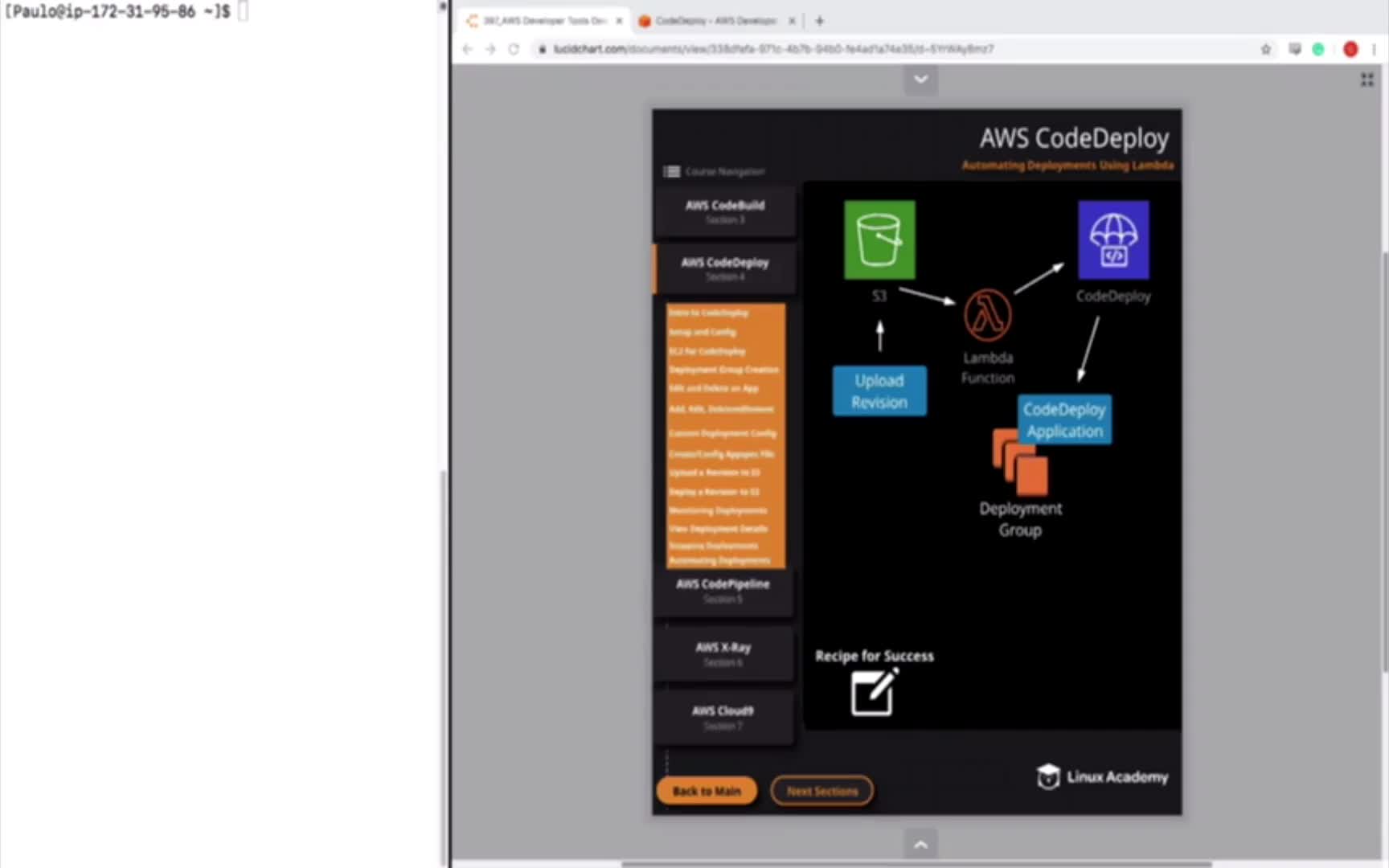Viewport: 1389px width, 868px height.
Task: Click the CodeDeploy Application box
Action: [x=1064, y=420]
